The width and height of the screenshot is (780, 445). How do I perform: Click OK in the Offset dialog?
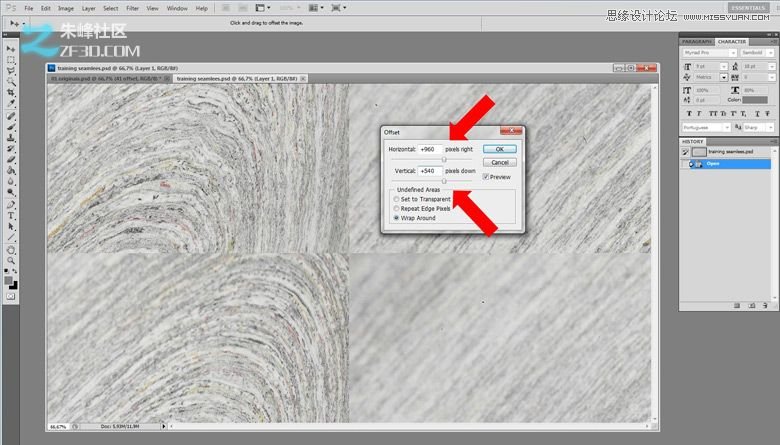tap(499, 149)
